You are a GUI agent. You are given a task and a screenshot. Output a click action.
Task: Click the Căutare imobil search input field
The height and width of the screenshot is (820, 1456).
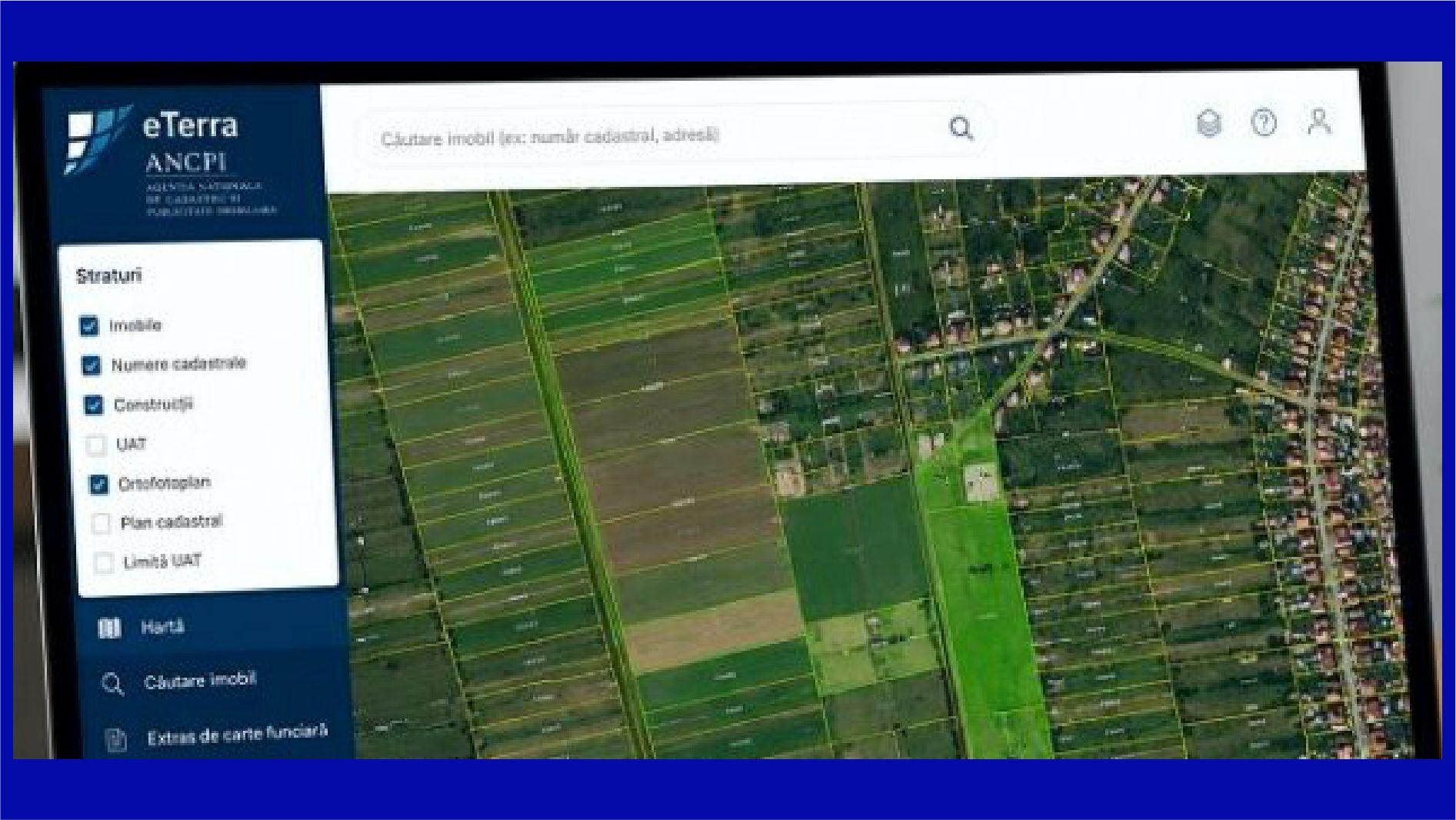673,133
